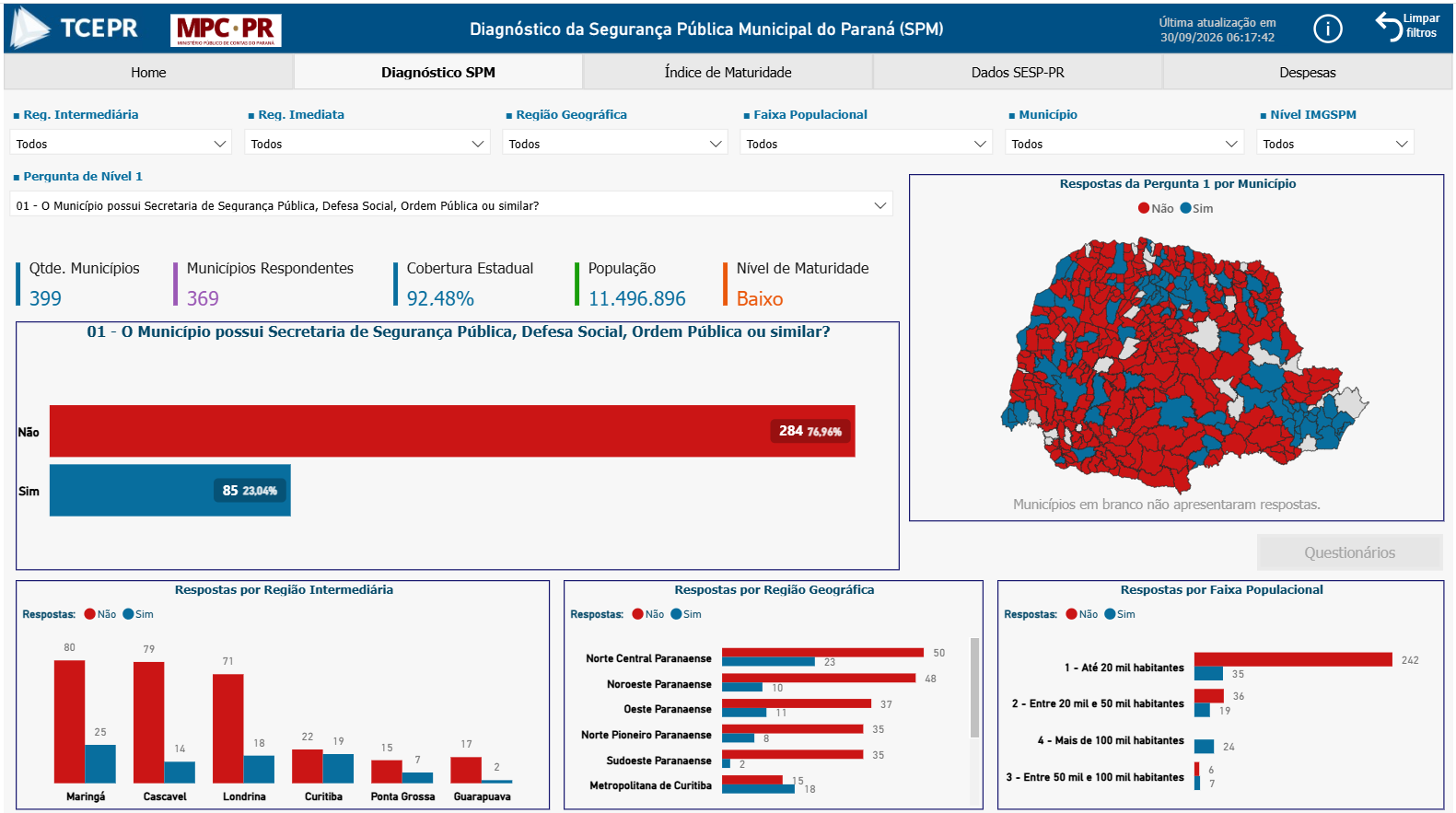Click Sim legend dot in Faixa Populacional chart
The image size is (1456, 813).
click(1110, 614)
